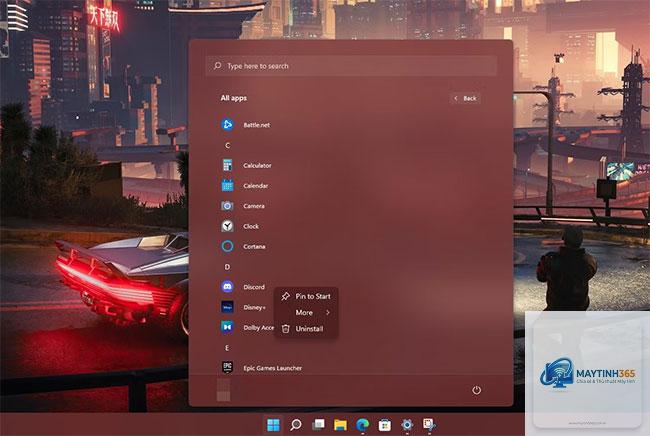This screenshot has width=650, height=436.
Task: Open the Battle.net app icon
Action: tap(227, 124)
